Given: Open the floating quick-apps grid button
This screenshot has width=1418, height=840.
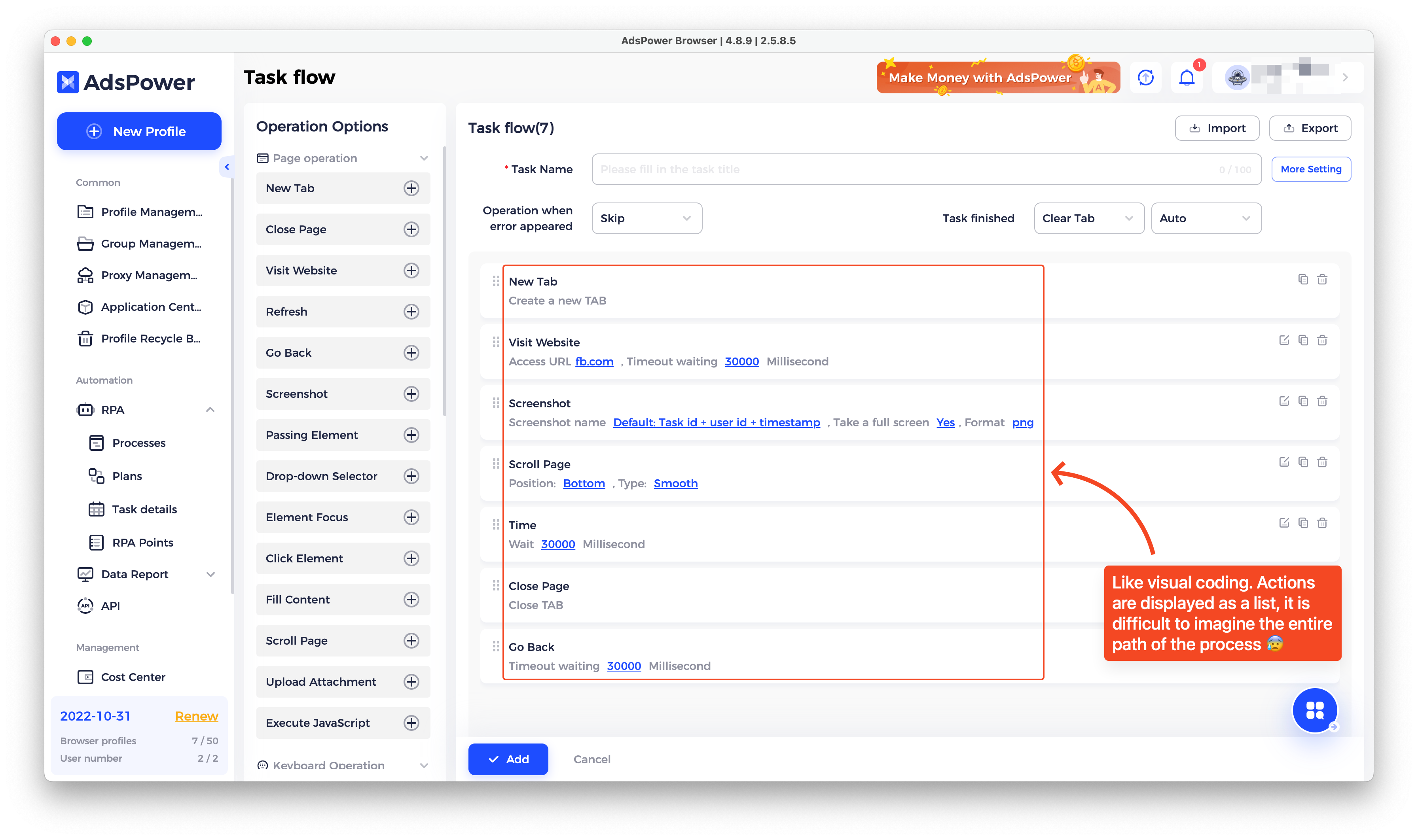Looking at the screenshot, I should click(x=1314, y=710).
